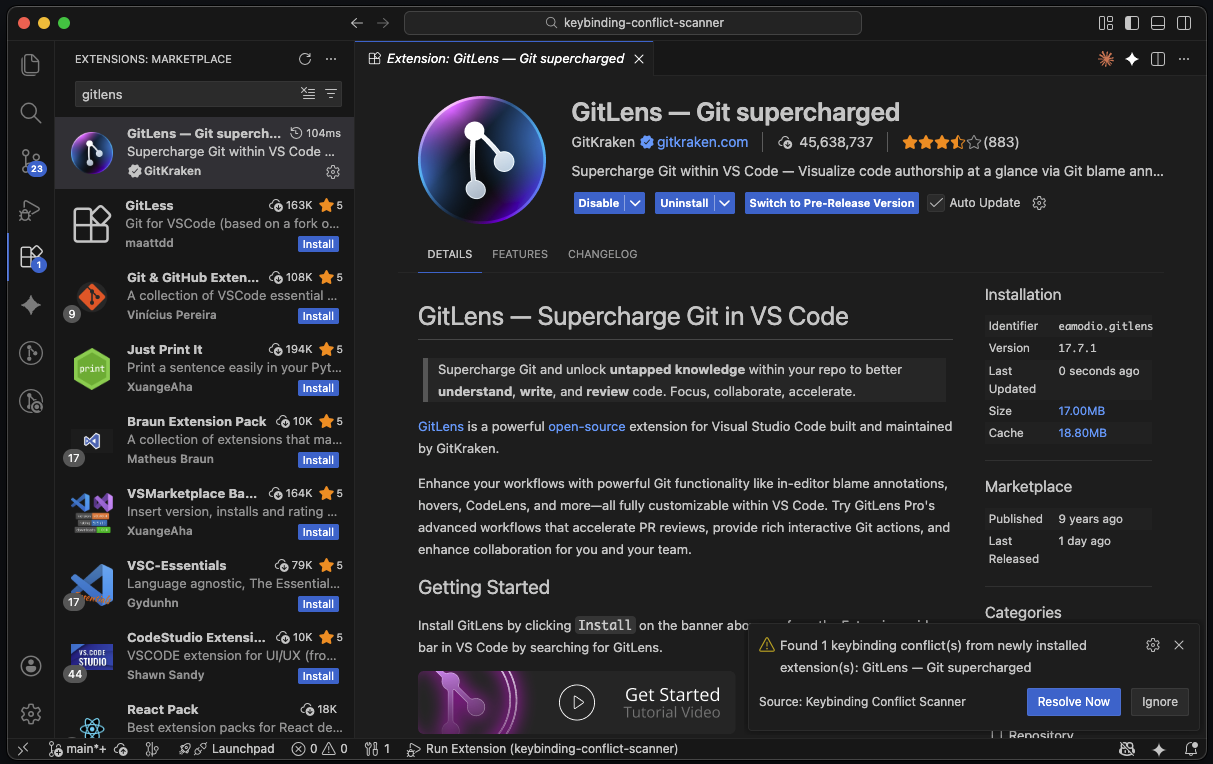The height and width of the screenshot is (764, 1213).
Task: Click Resolve Now in the notification
Action: (x=1074, y=702)
